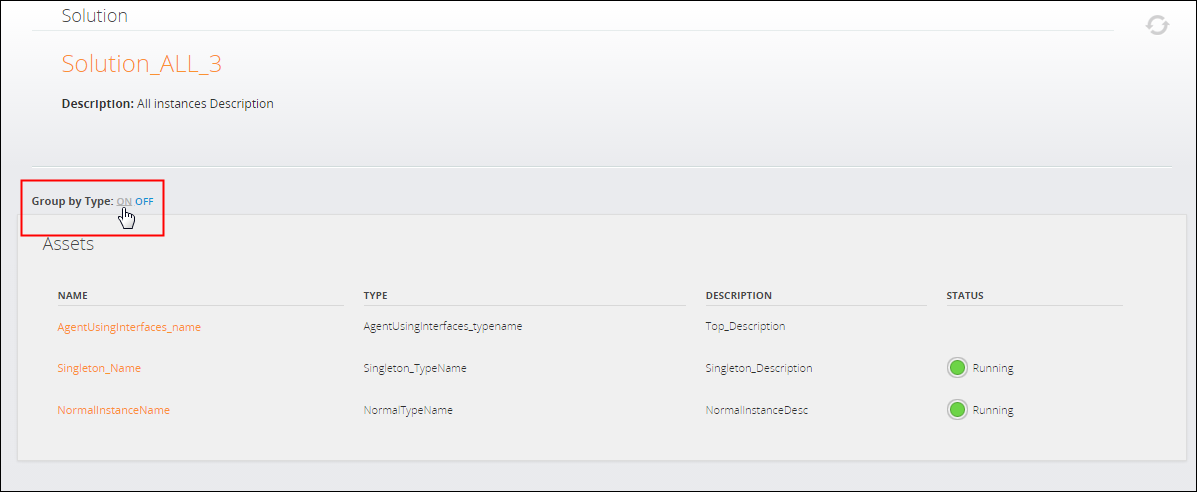Click the Top_Description cell
Viewport: 1197px width, 492px height.
745,326
